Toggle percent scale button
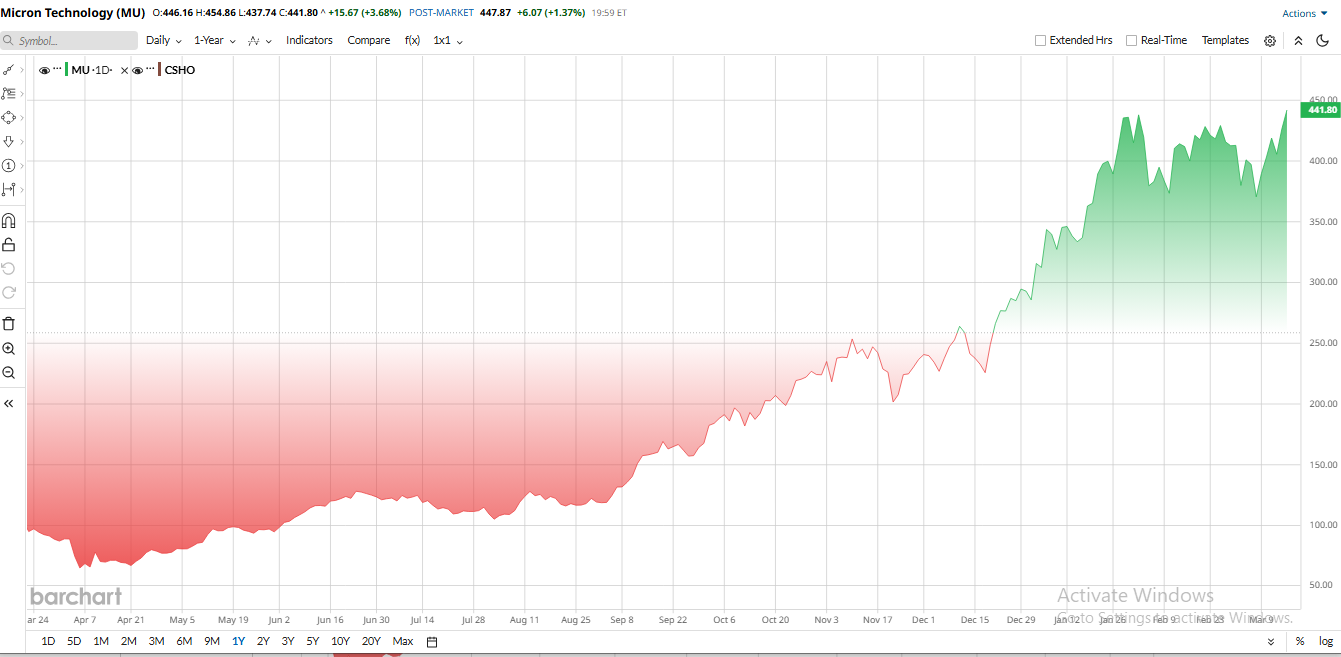This screenshot has width=1341, height=657. tap(1300, 641)
